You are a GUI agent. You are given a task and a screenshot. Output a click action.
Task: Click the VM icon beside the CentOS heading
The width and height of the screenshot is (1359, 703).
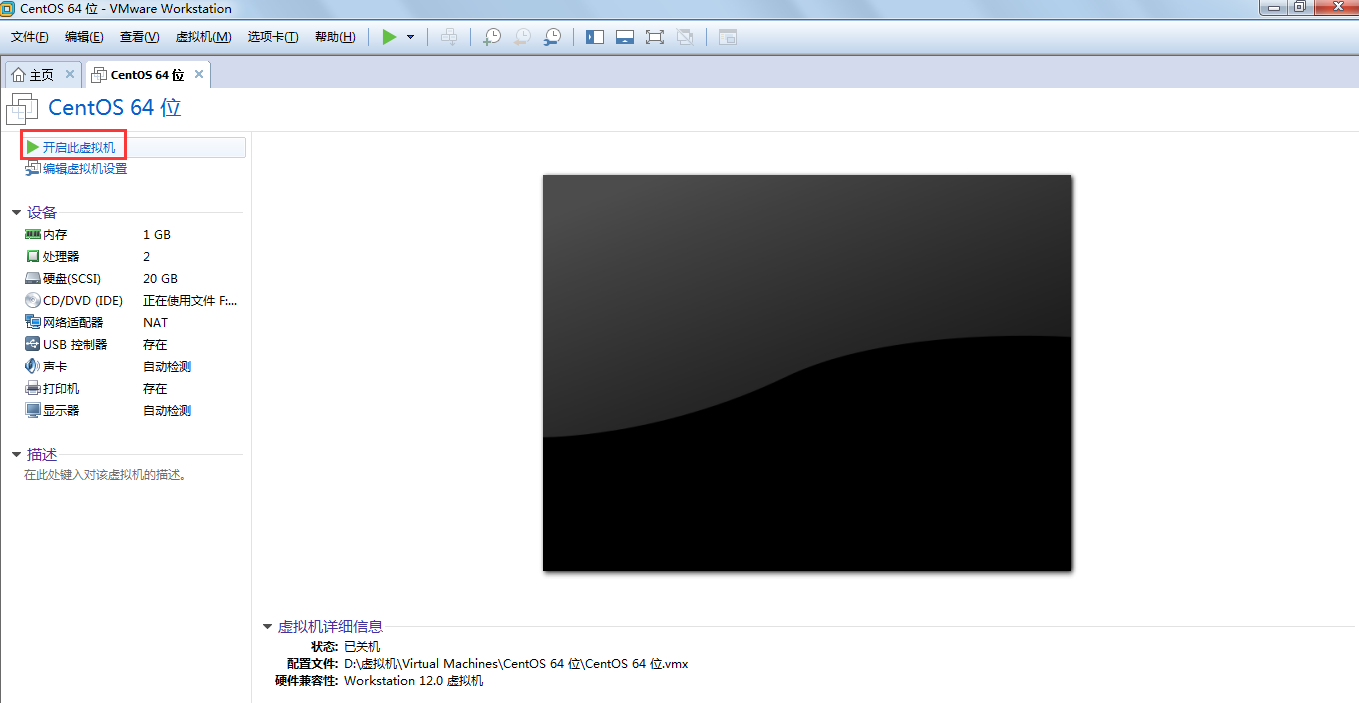point(22,109)
